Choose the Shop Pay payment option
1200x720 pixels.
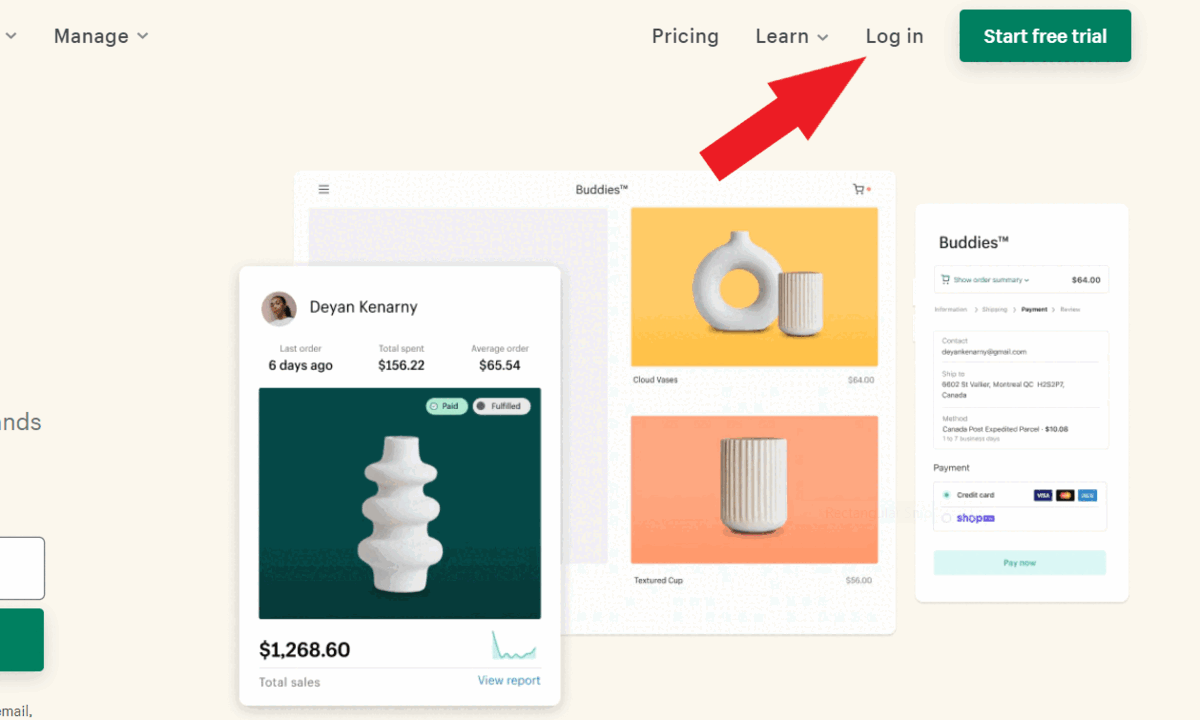pyautogui.click(x=947, y=518)
